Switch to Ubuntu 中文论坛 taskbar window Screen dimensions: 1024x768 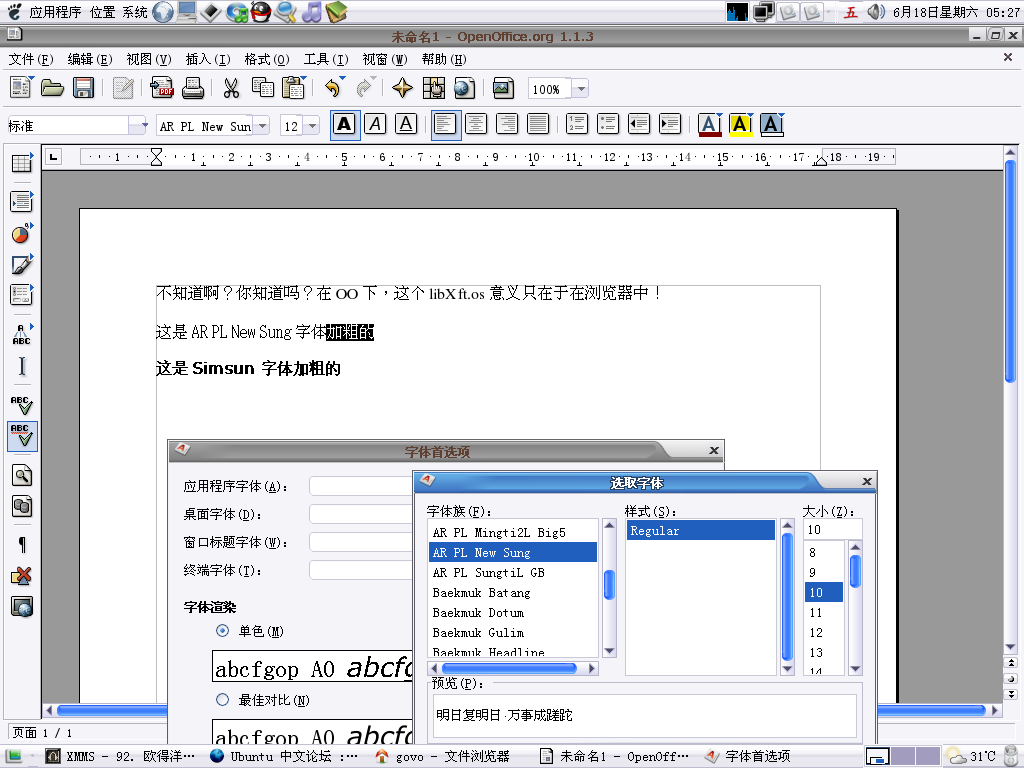click(x=284, y=756)
